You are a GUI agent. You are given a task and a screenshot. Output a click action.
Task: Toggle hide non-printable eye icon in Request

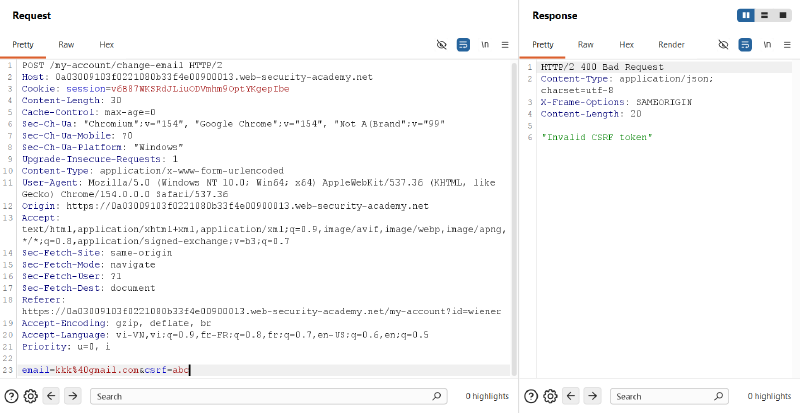(442, 45)
